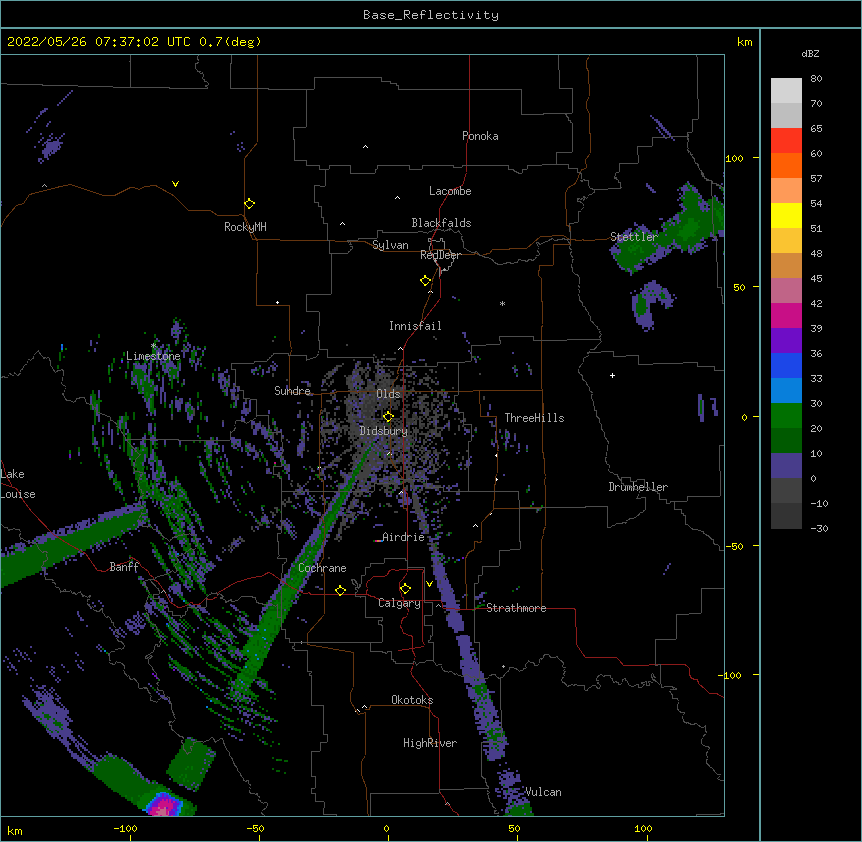Click the Innisfail city label
Screen dimensions: 862x842
tap(415, 326)
